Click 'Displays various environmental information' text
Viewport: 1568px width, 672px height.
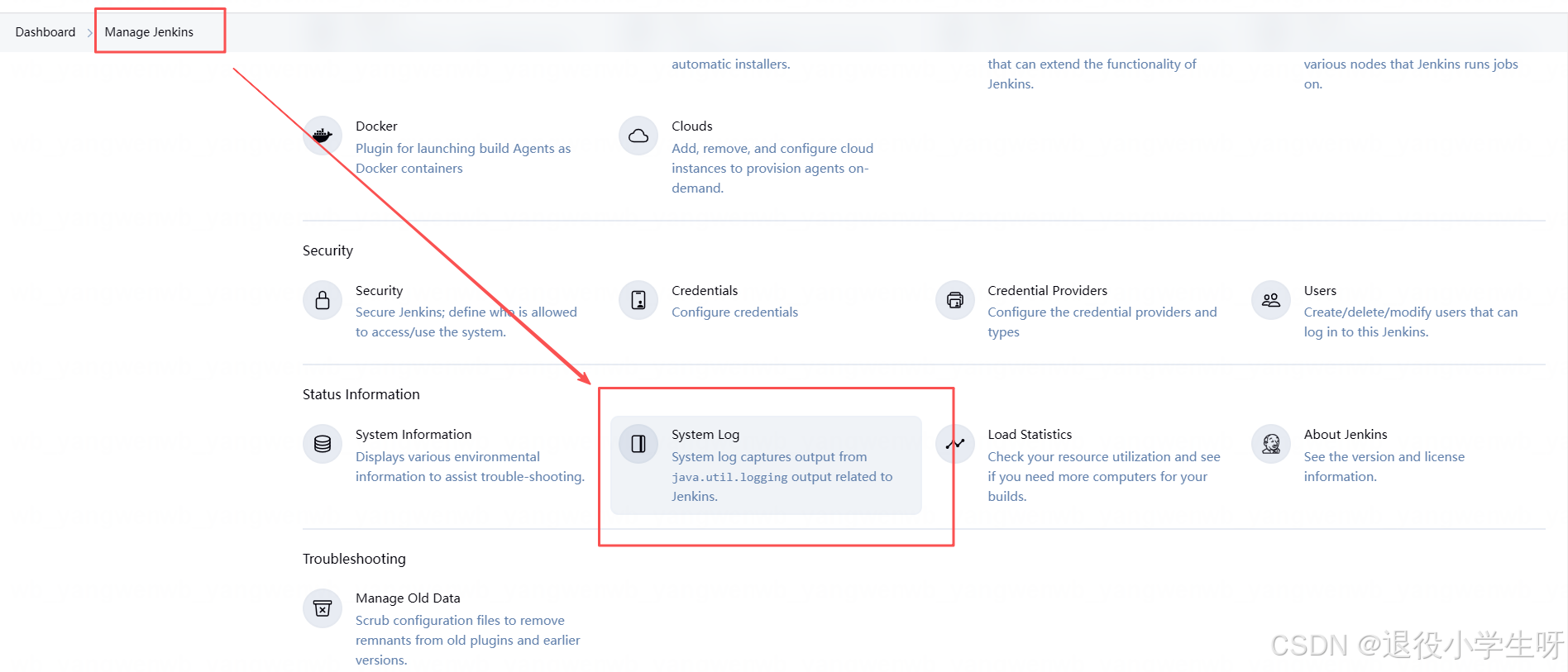pyautogui.click(x=470, y=466)
